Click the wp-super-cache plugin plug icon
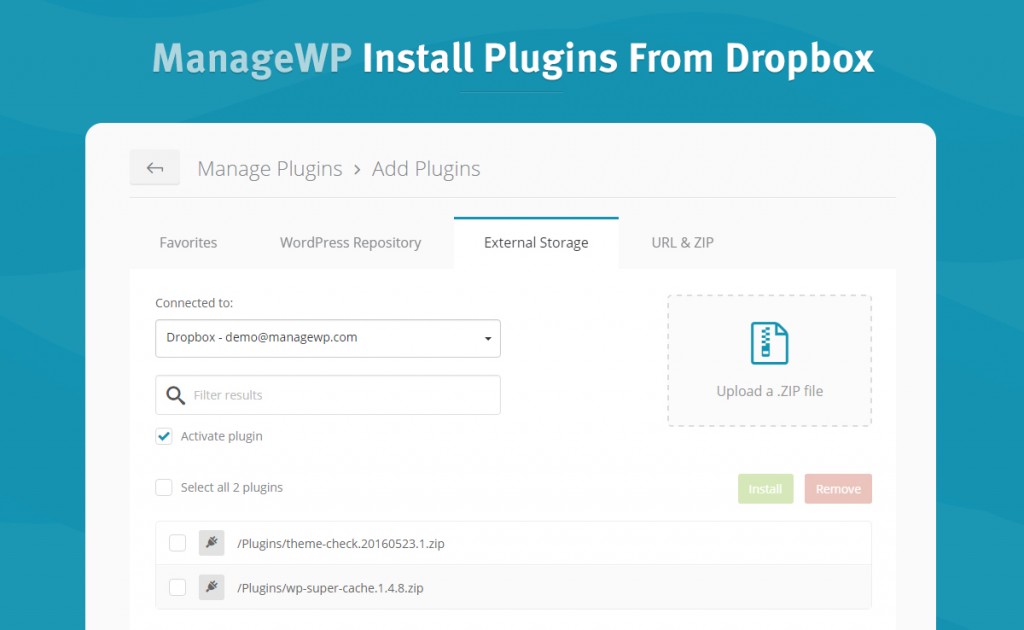 (x=211, y=587)
